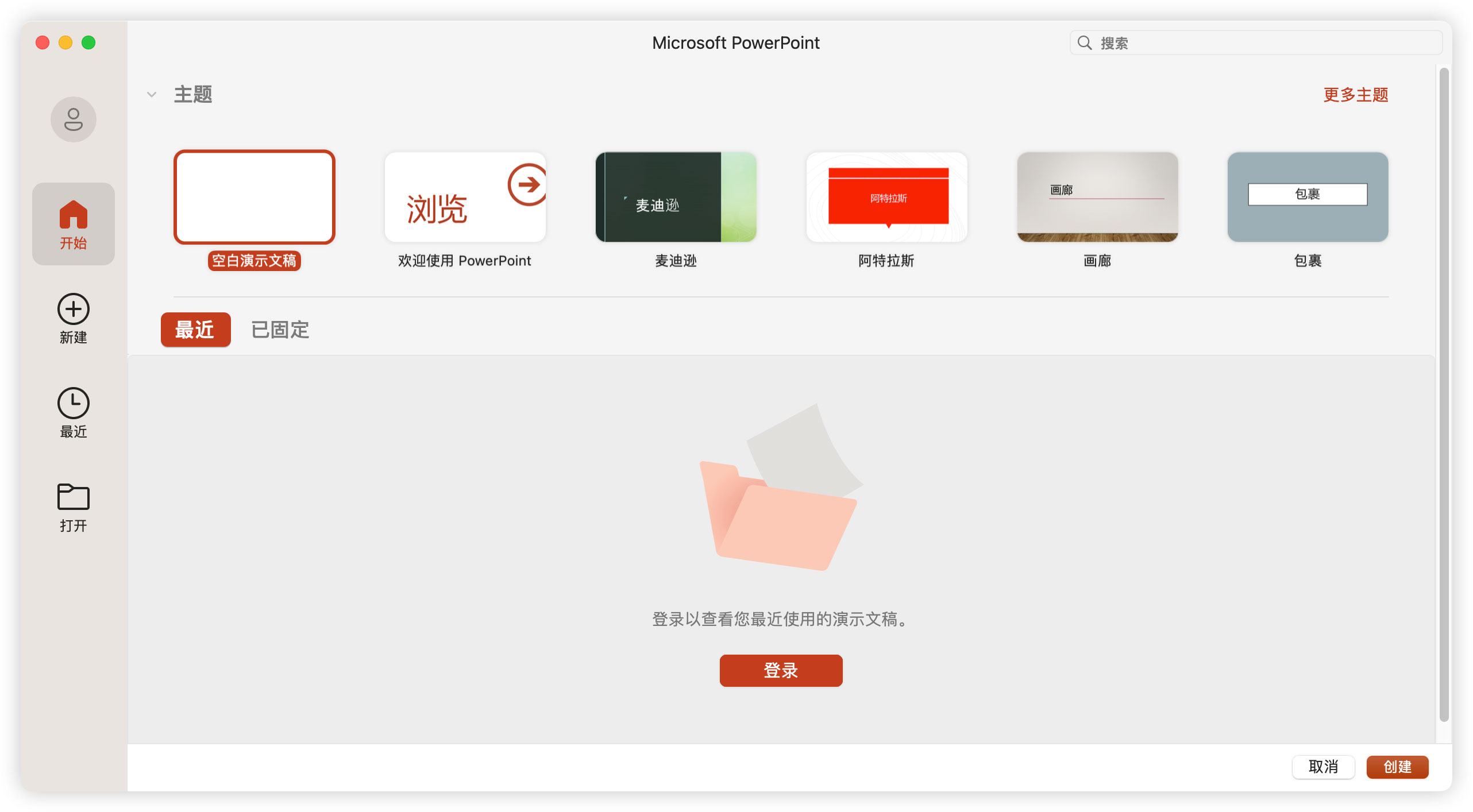Pick the 阿特拉斯 theme thumbnail
This screenshot has height=812, width=1473.
tap(886, 197)
